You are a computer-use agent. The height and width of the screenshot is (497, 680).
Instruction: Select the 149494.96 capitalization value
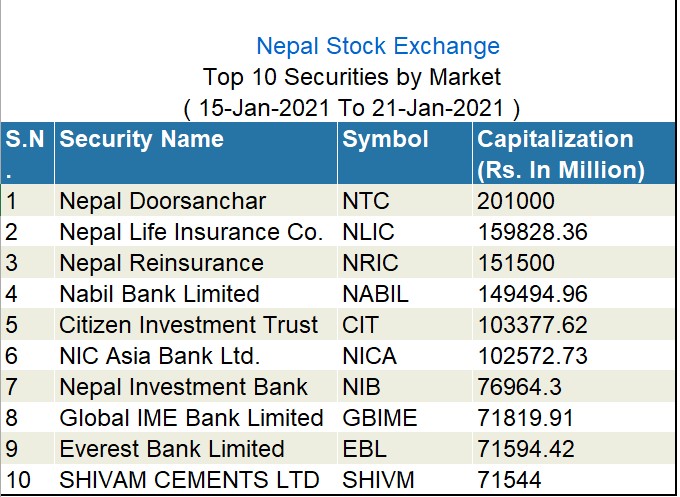coord(532,294)
